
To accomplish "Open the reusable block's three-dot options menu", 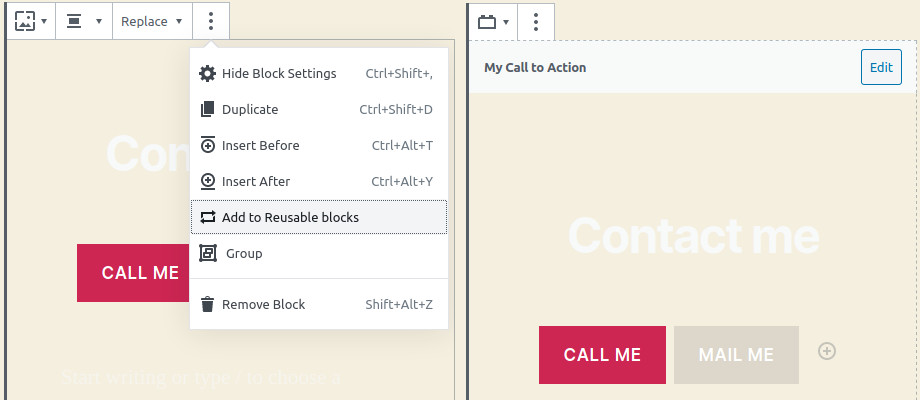I will pyautogui.click(x=536, y=21).
